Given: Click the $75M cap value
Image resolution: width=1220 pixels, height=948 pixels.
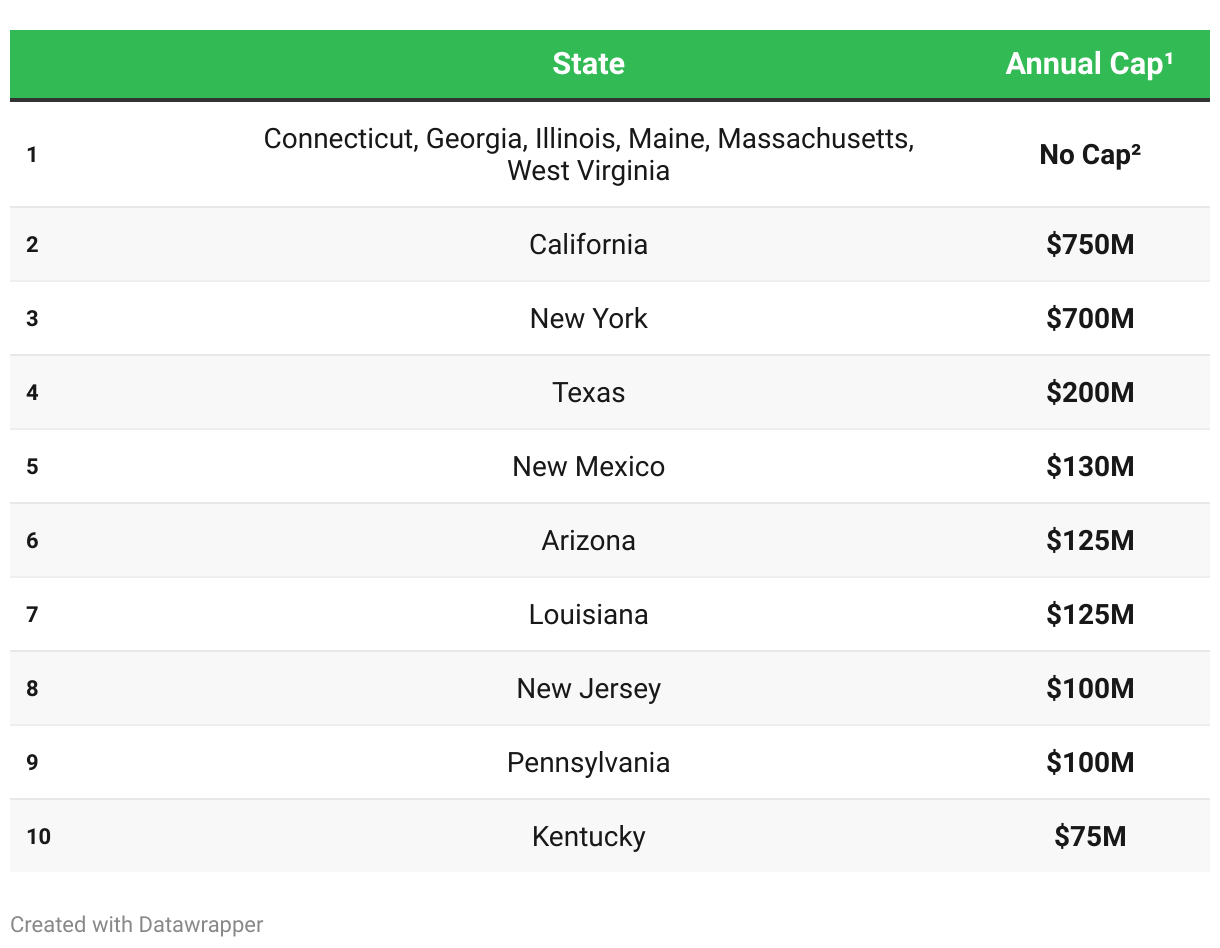Looking at the screenshot, I should (1089, 836).
